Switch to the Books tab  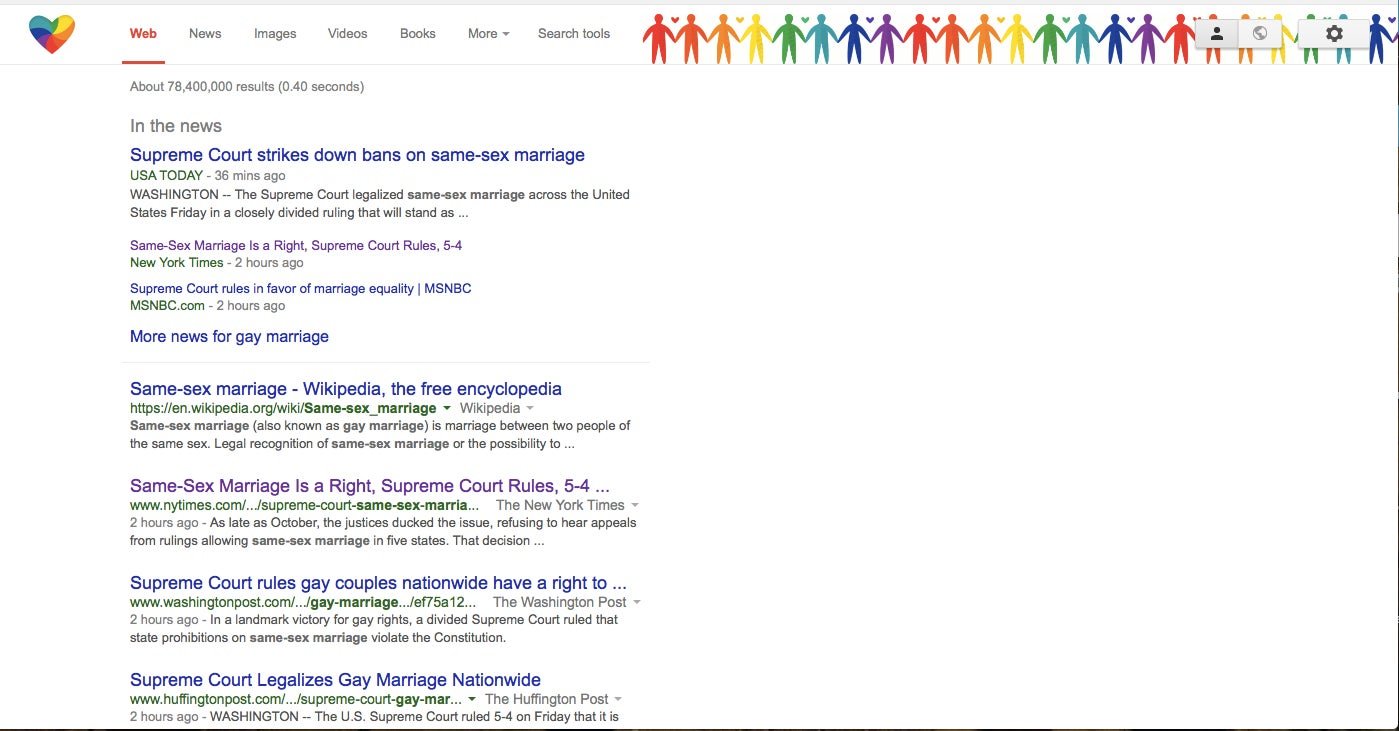point(417,33)
